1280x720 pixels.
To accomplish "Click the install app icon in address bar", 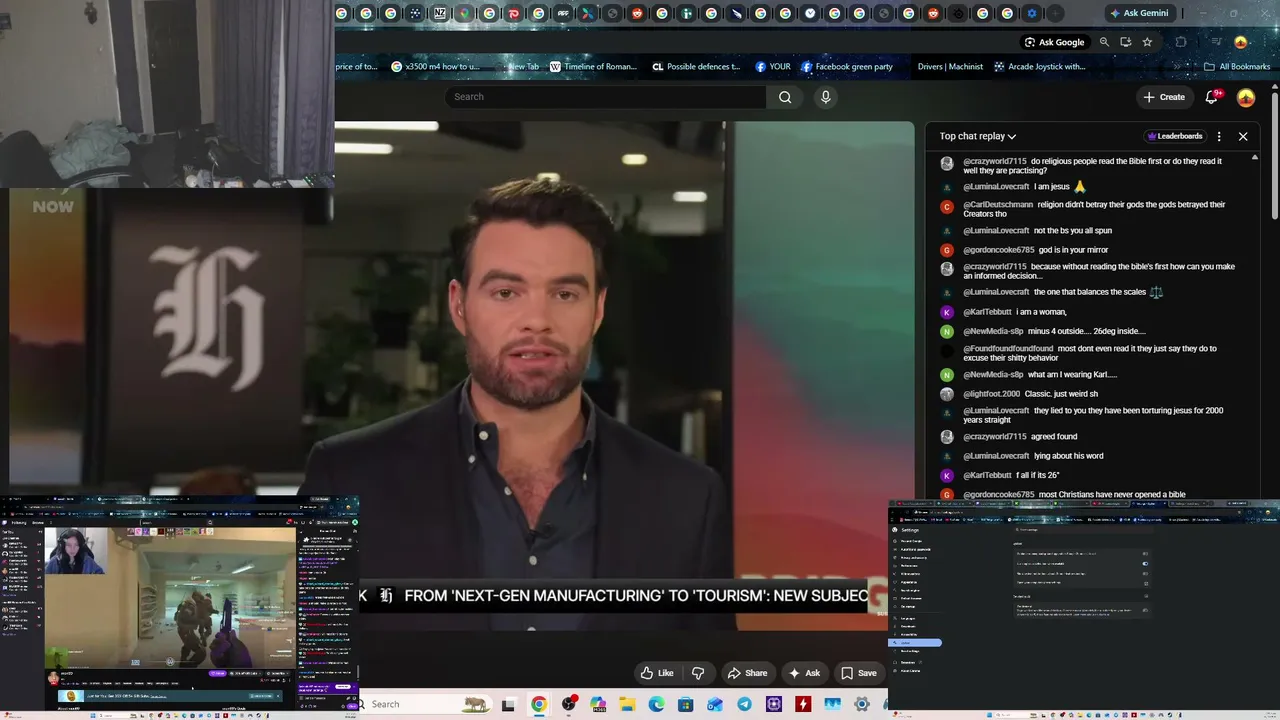I will 1125,42.
